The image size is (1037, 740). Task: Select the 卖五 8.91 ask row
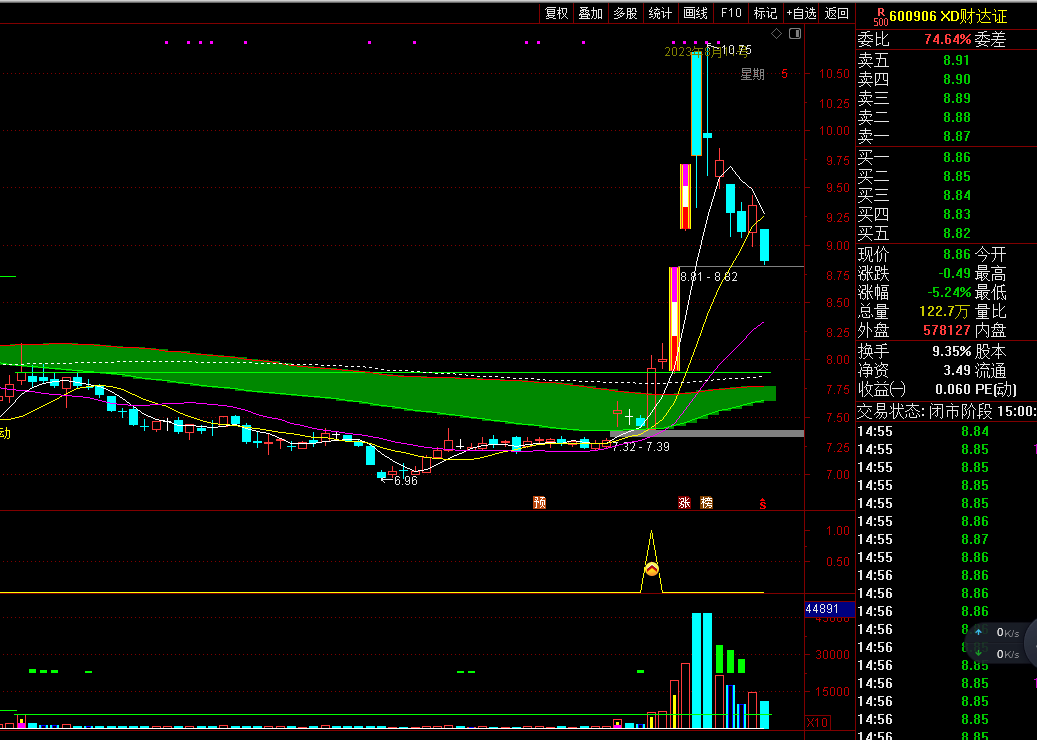click(946, 60)
